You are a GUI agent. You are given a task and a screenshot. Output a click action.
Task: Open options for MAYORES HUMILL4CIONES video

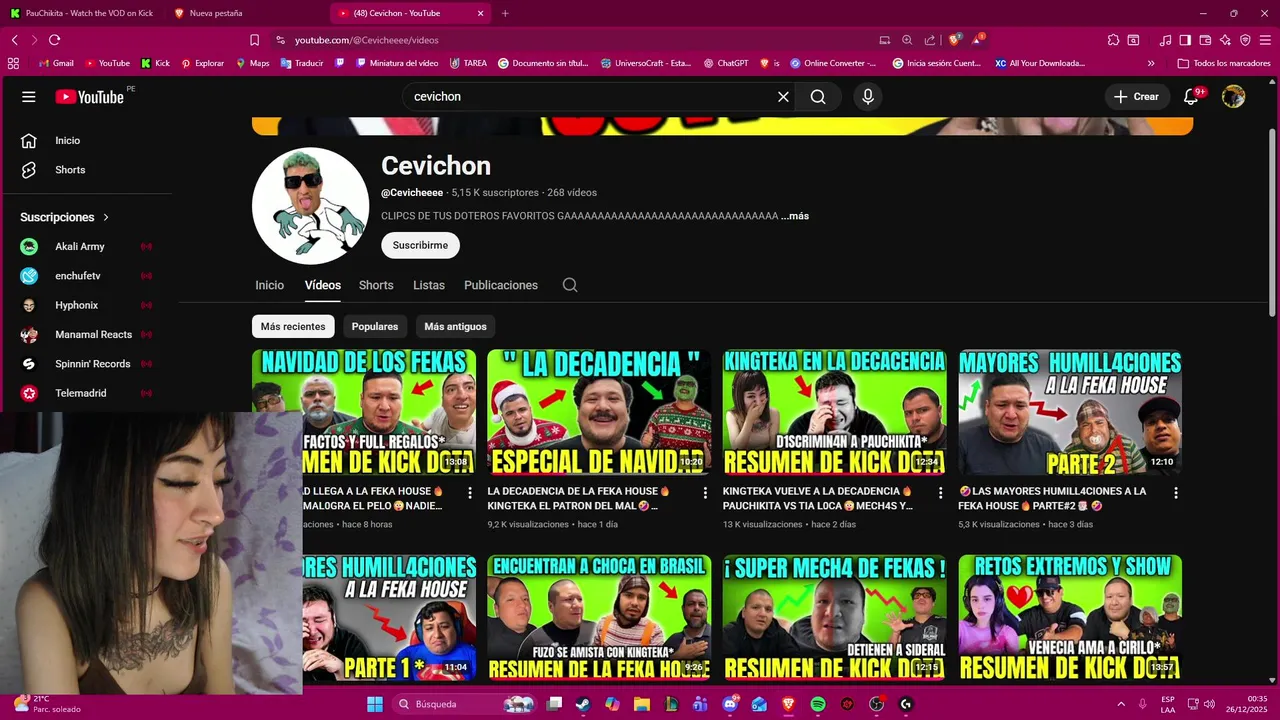1176,493
